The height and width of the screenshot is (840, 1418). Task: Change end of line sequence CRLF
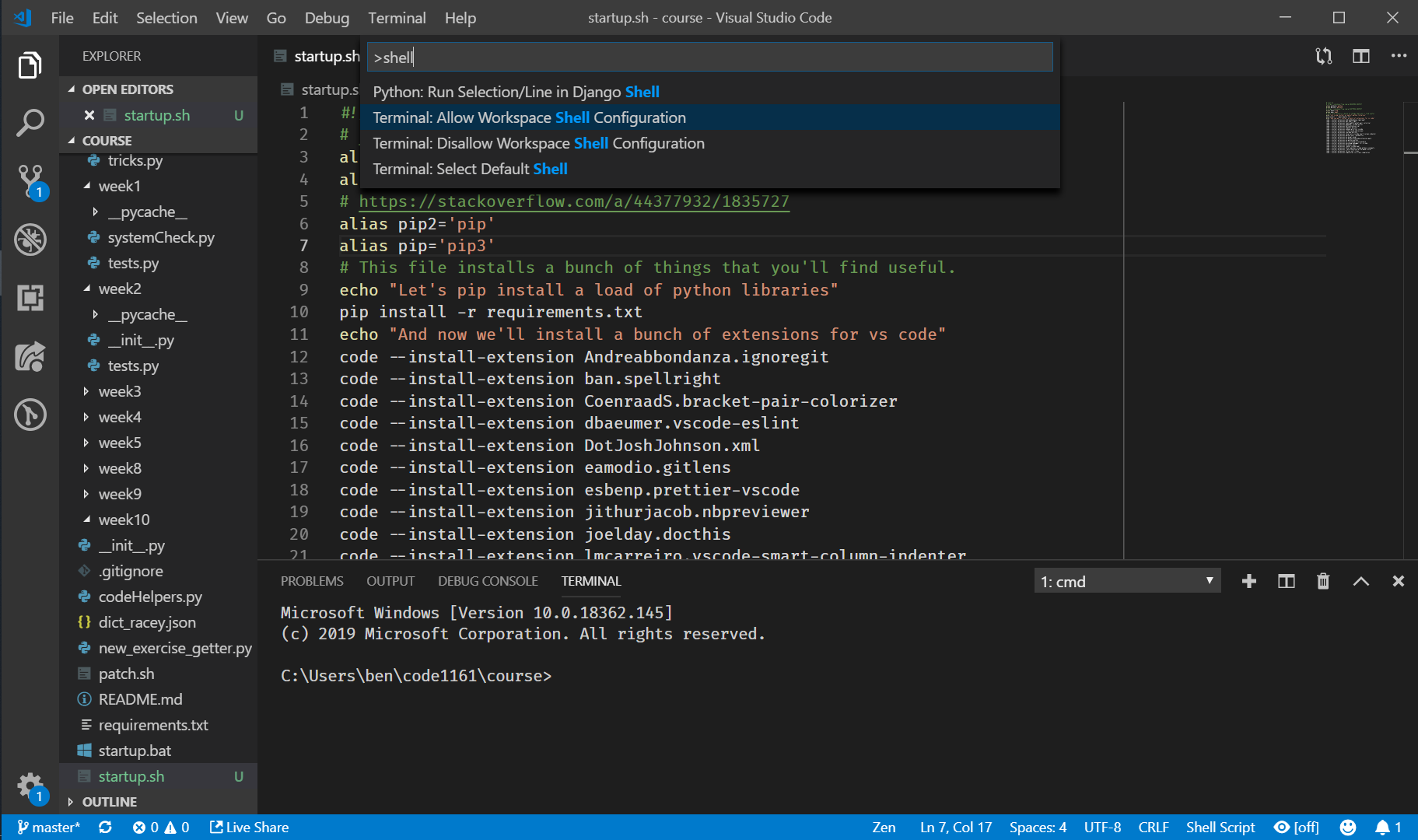(x=1154, y=827)
